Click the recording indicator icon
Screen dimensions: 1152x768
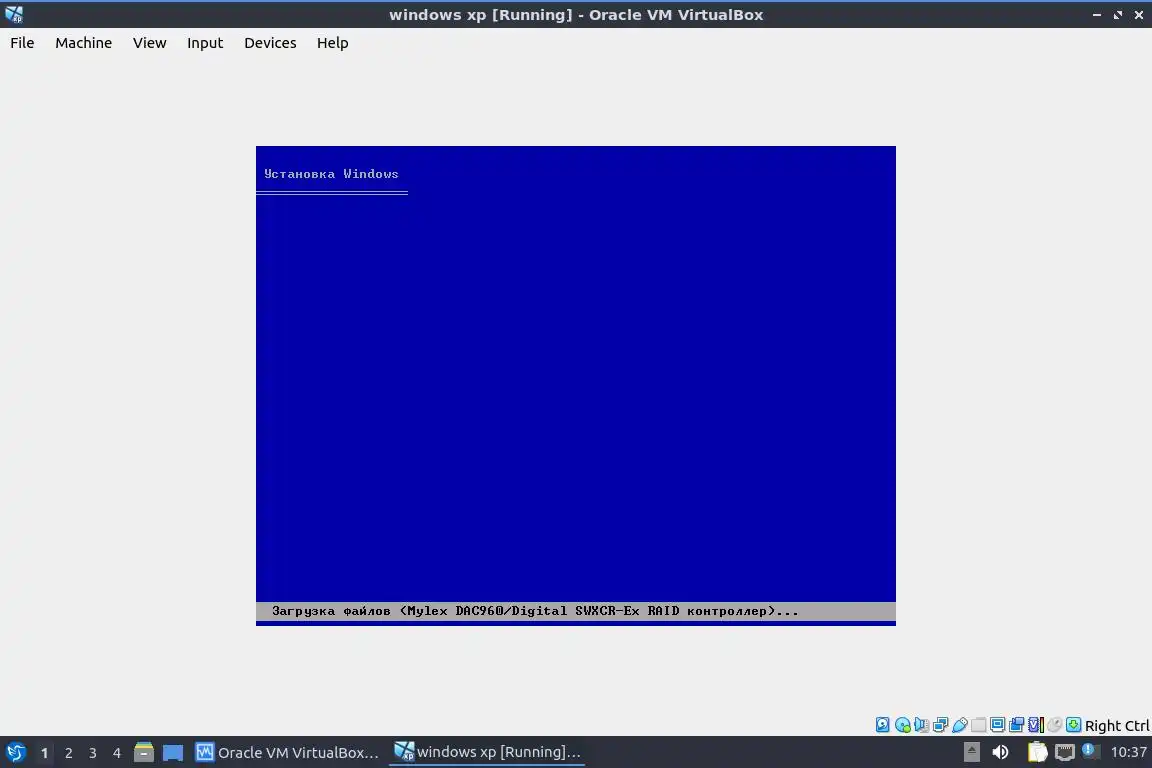[x=1016, y=725]
